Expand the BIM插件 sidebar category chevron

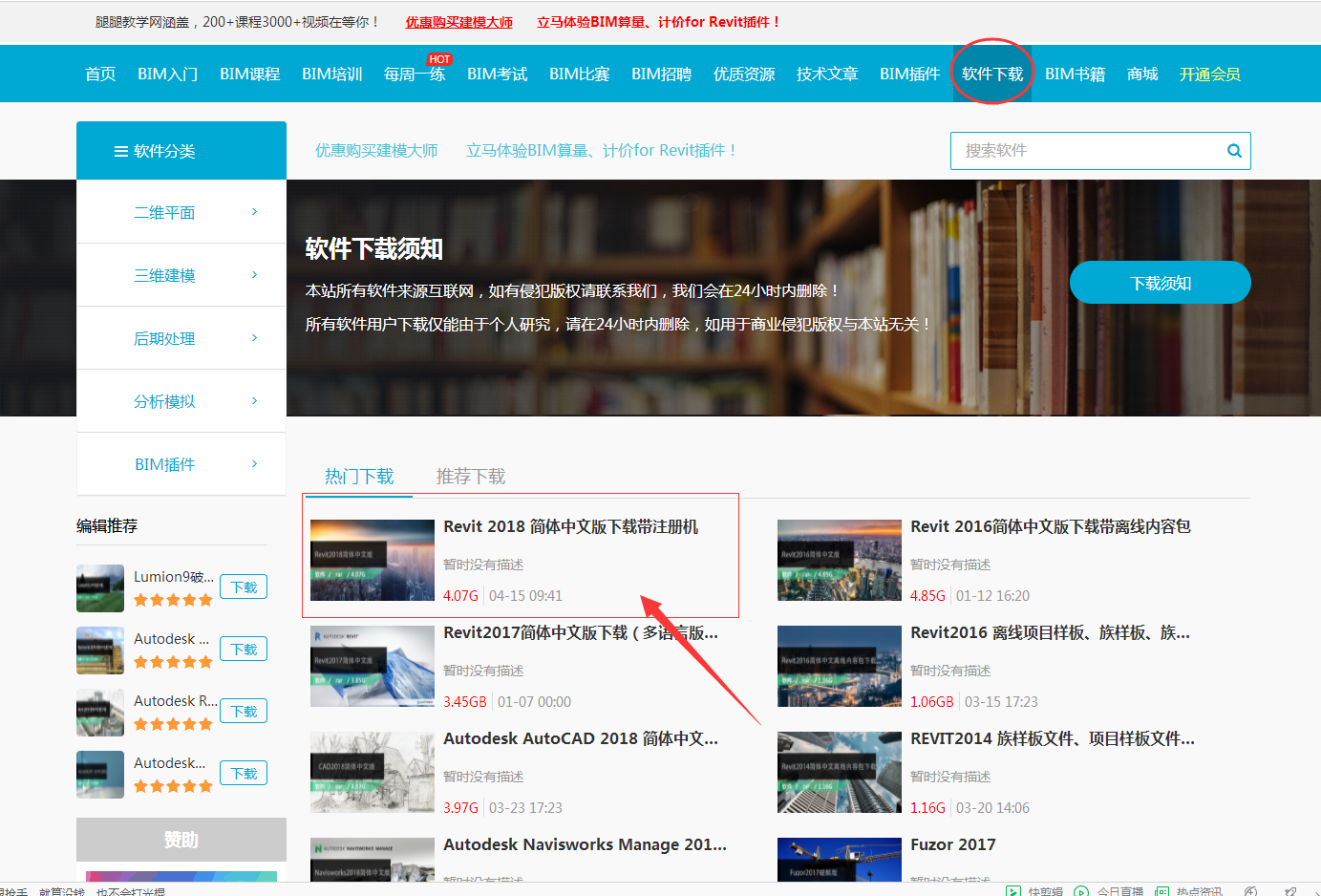[x=254, y=464]
